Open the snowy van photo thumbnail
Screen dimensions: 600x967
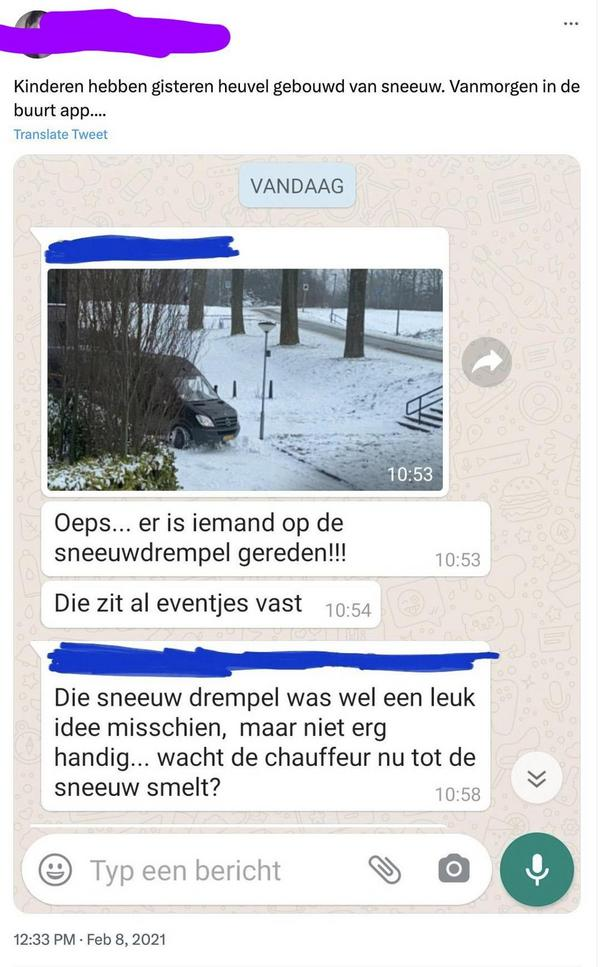[x=245, y=379]
